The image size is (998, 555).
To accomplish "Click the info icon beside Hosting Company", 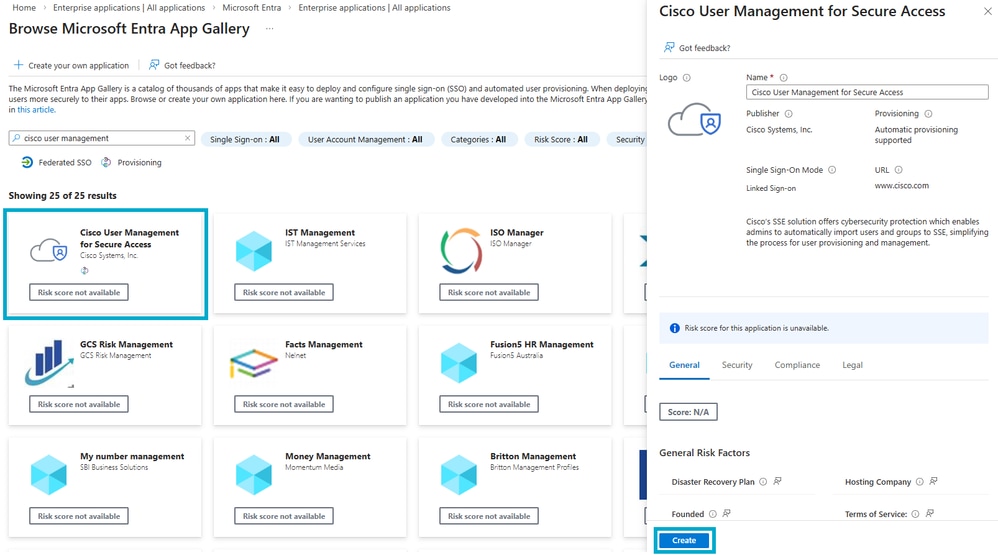I will [x=919, y=482].
